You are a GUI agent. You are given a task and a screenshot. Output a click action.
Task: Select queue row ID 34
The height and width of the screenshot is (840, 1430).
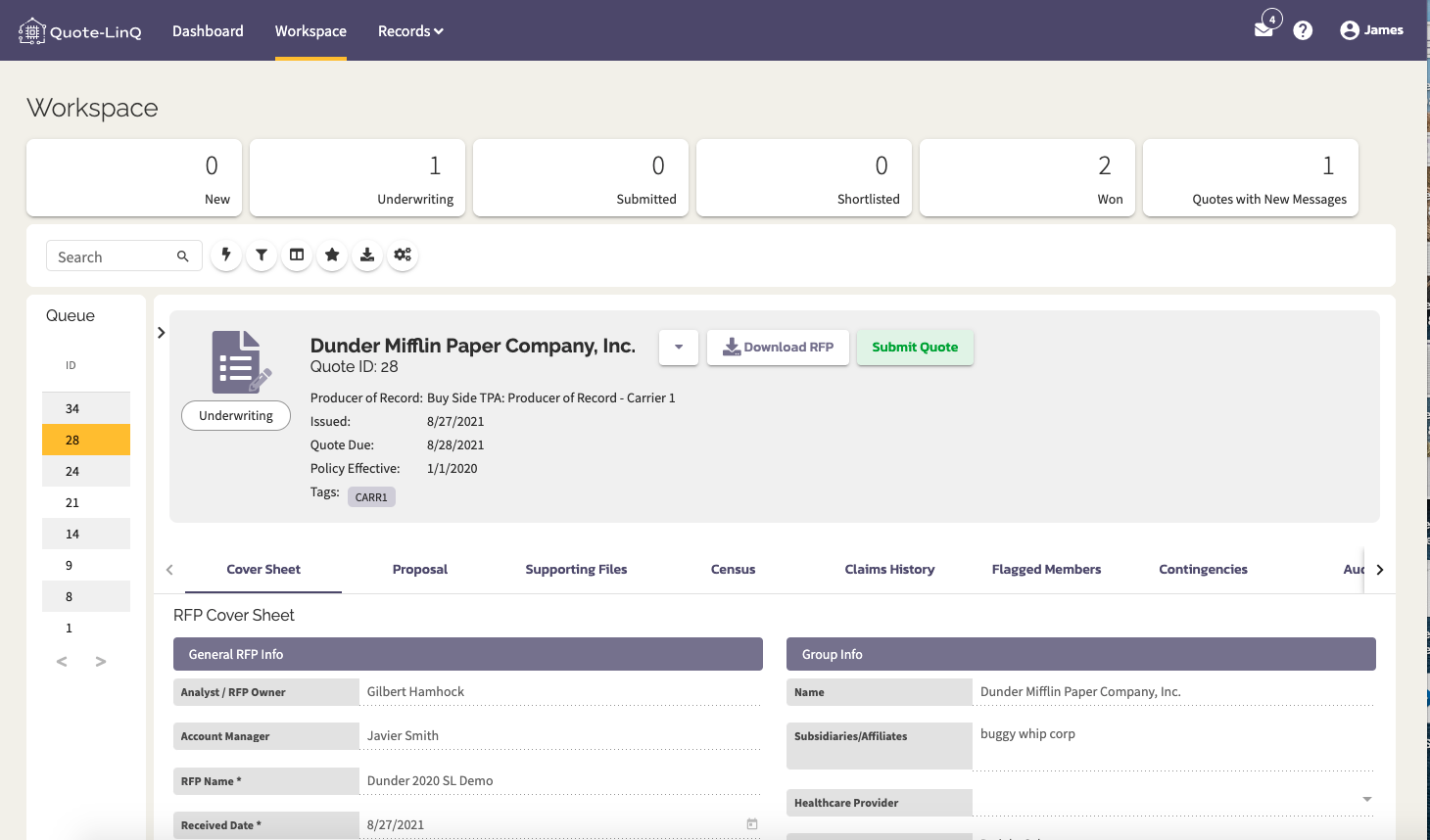(86, 408)
